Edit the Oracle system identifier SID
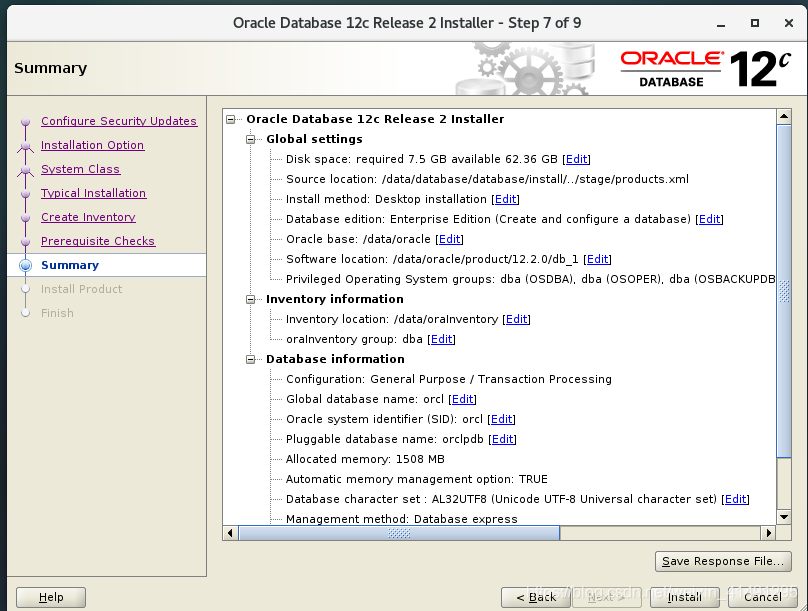Screen dimensions: 808x611 (x=501, y=419)
